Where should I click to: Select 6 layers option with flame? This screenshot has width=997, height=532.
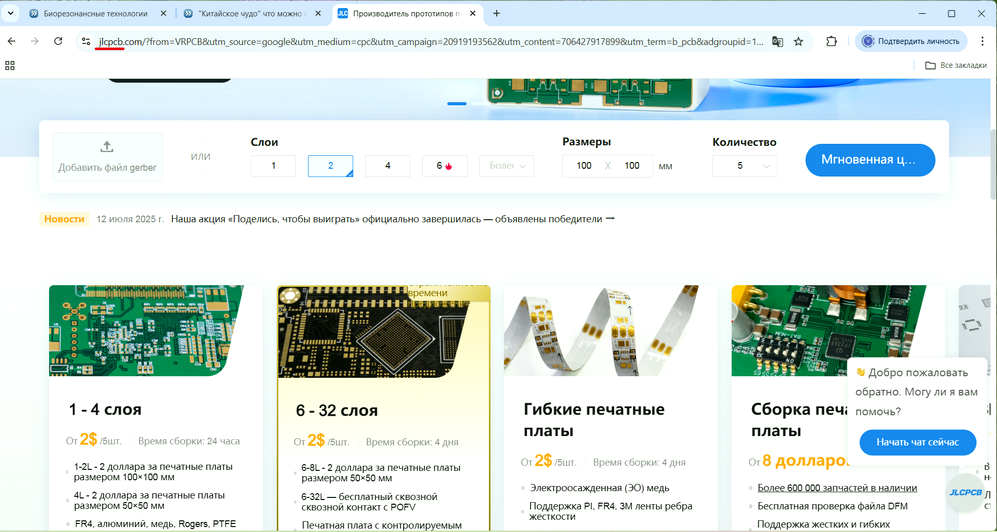[x=445, y=166]
